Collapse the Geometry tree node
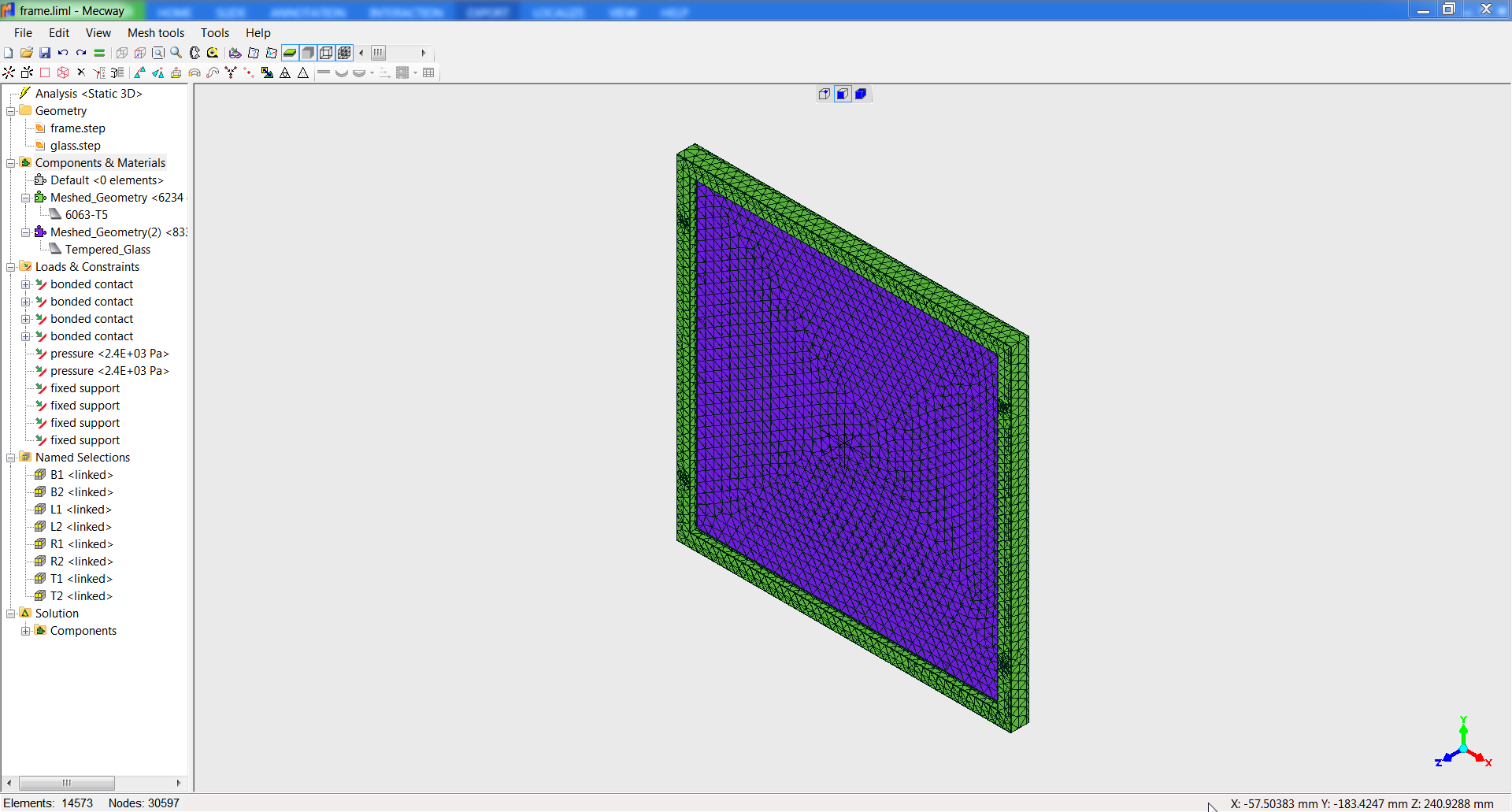 click(11, 111)
